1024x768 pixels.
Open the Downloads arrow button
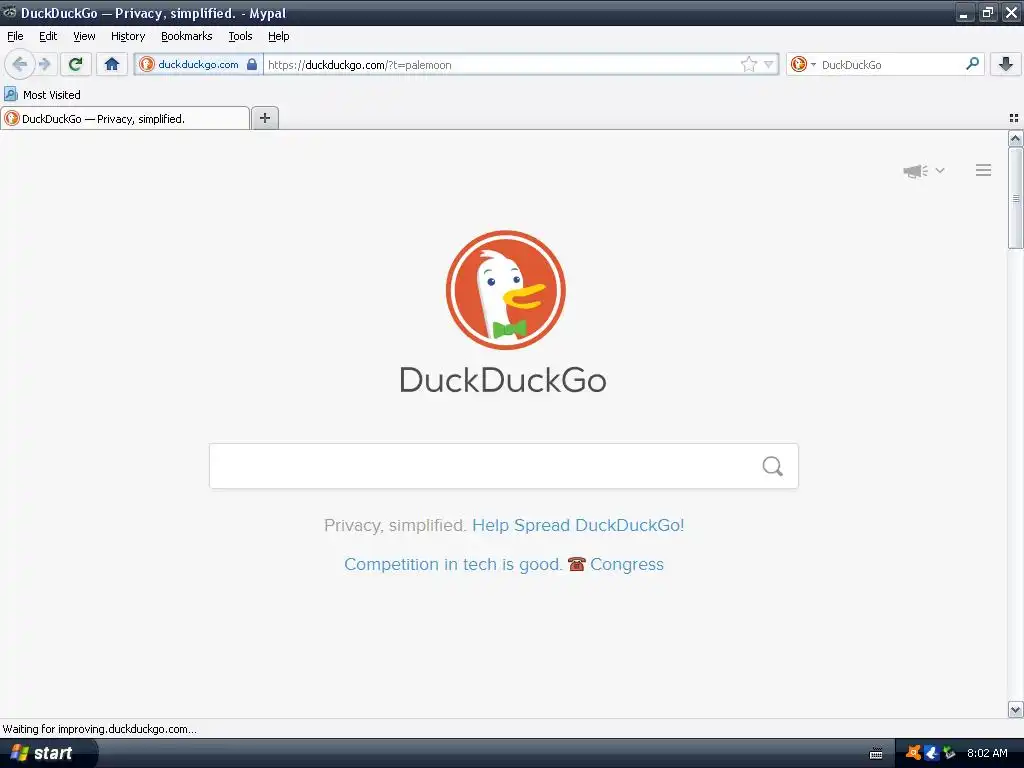click(x=1006, y=64)
